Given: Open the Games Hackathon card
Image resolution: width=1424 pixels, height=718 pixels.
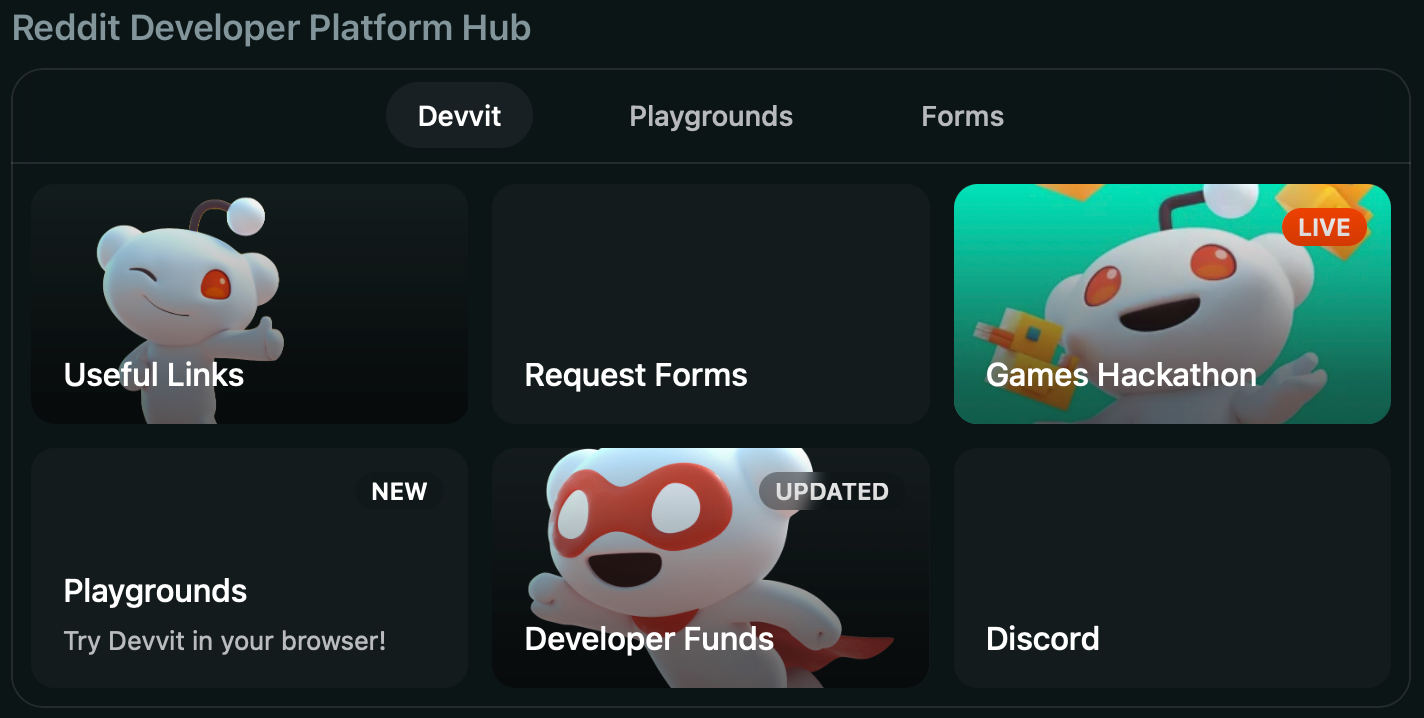Looking at the screenshot, I should (1172, 304).
